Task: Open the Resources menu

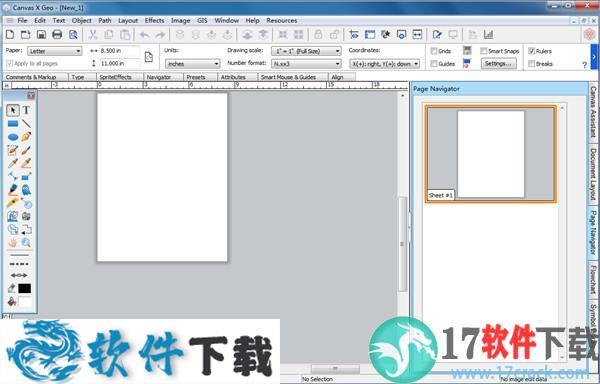Action: coord(282,21)
